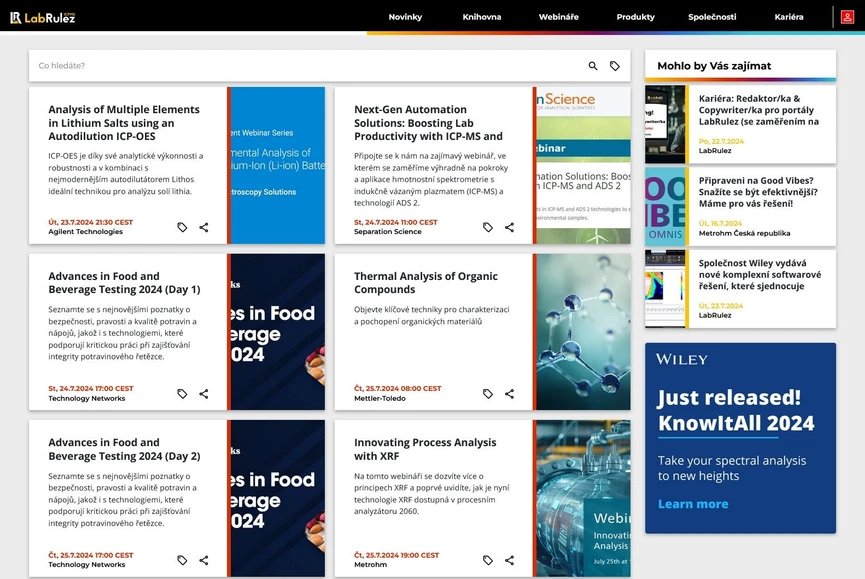Open 'Připraveni na Good Vibes?' sidebar article

click(x=758, y=192)
